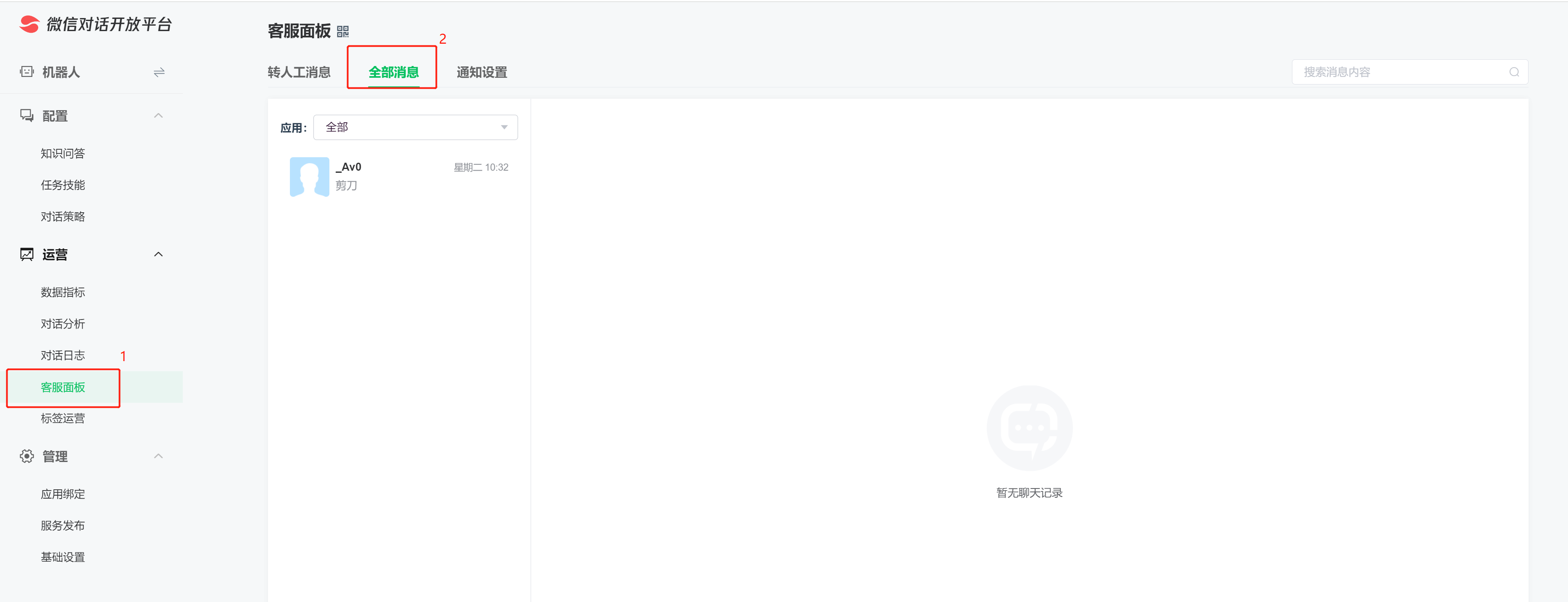Click the 管理 gear icon
The width and height of the screenshot is (1568, 602).
pyautogui.click(x=27, y=457)
